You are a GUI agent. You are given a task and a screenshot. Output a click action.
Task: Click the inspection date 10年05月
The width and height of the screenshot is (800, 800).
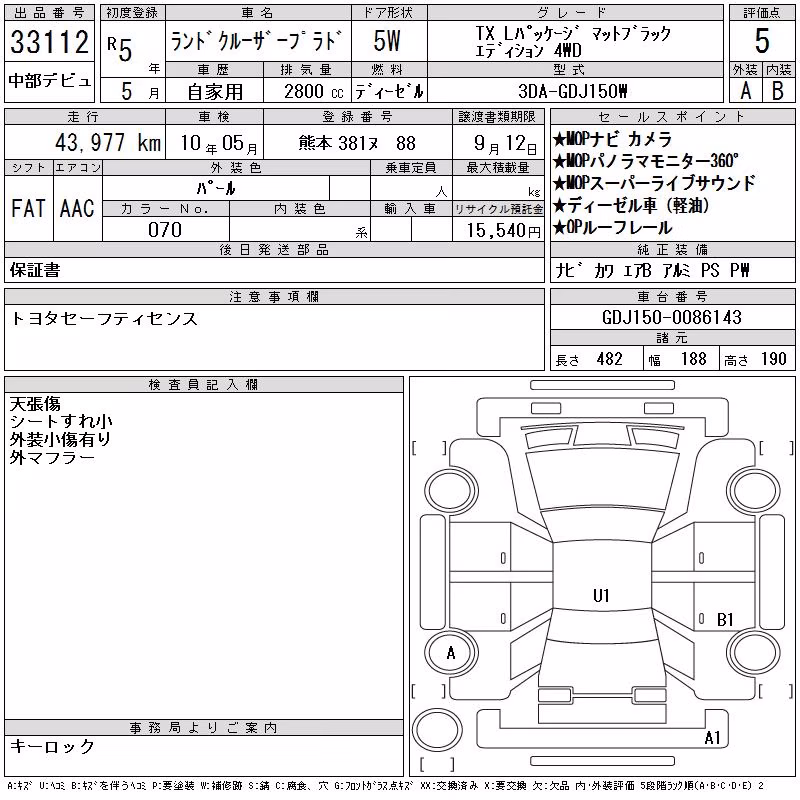(219, 143)
